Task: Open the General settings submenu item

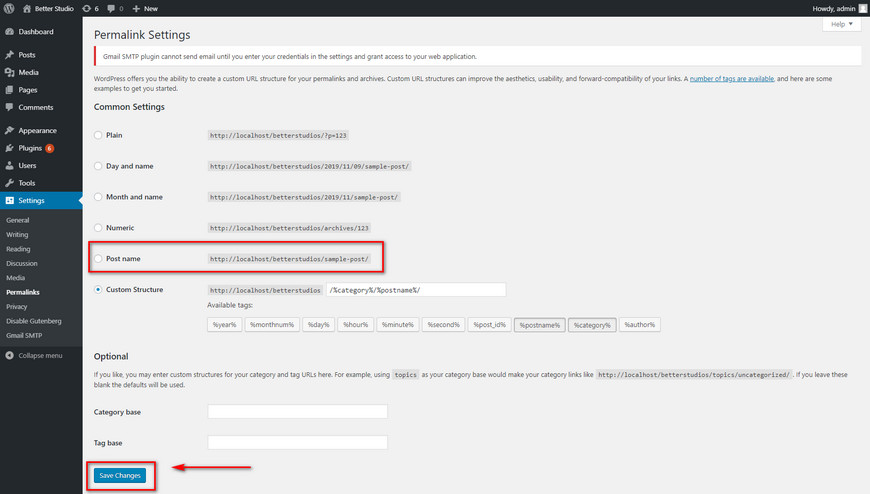Action: tap(18, 220)
